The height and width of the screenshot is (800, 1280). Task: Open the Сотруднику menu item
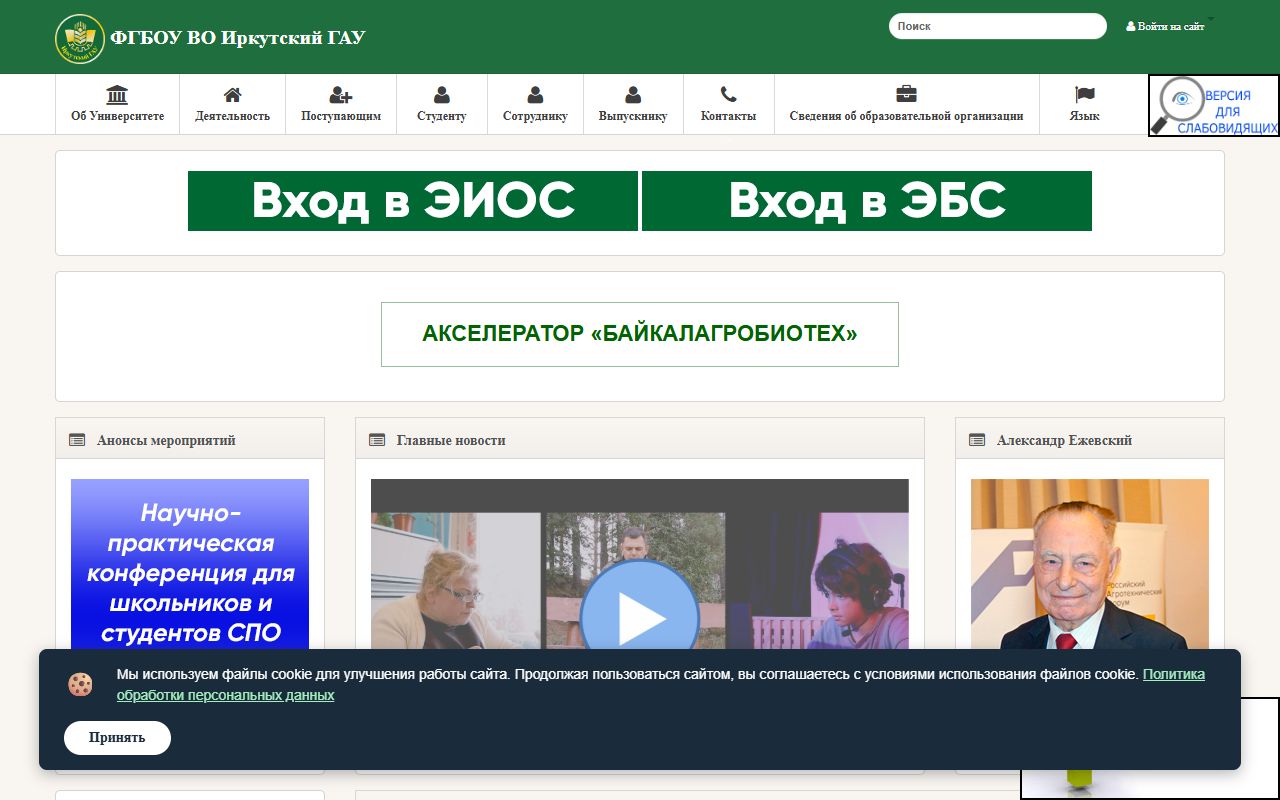[535, 104]
